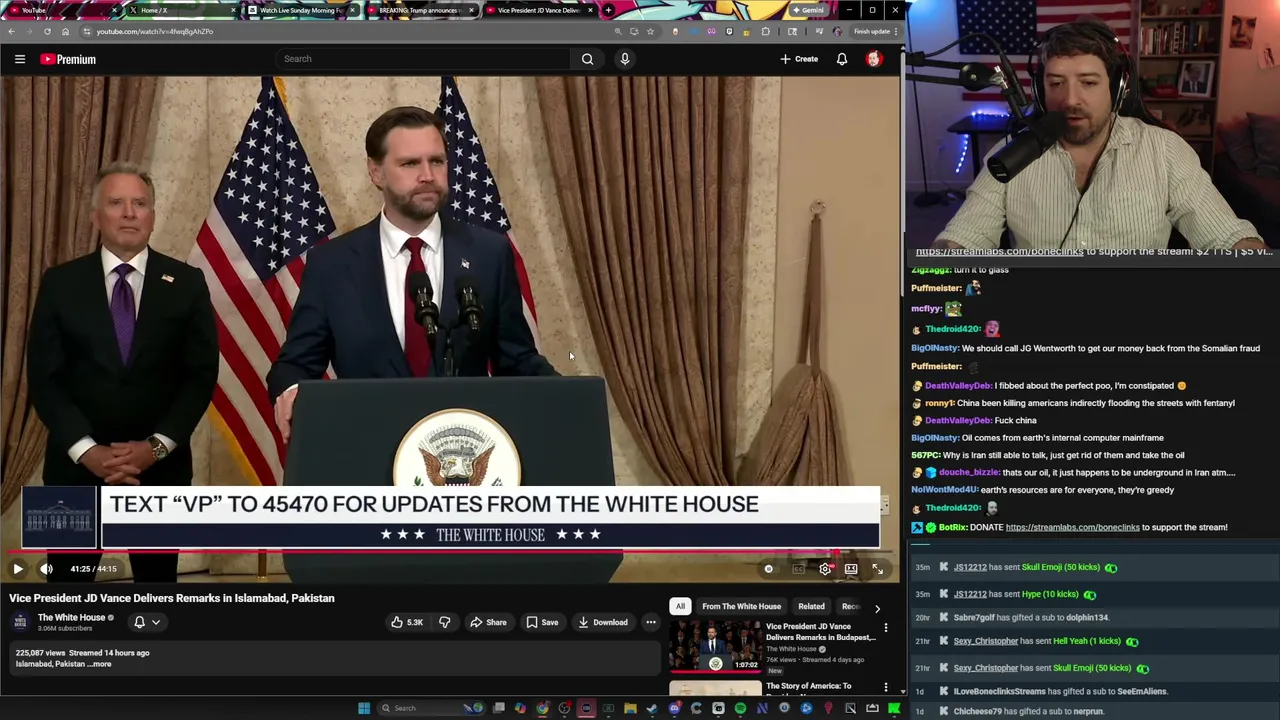Switch to BREAKING Trump announces tab

(420, 10)
